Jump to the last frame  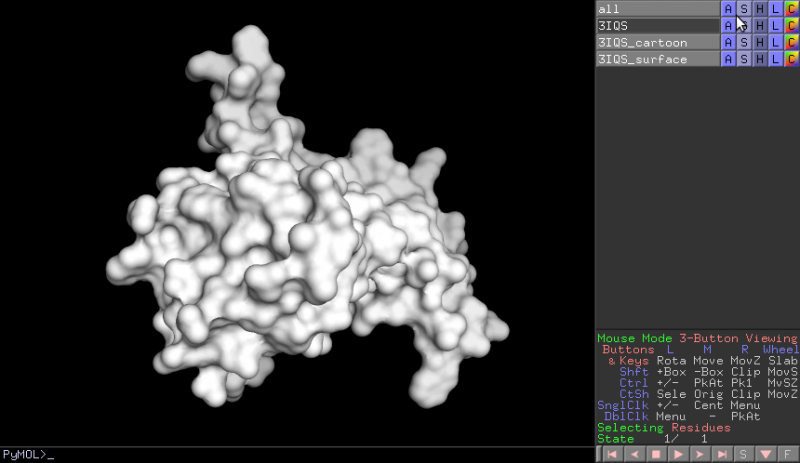click(x=721, y=454)
